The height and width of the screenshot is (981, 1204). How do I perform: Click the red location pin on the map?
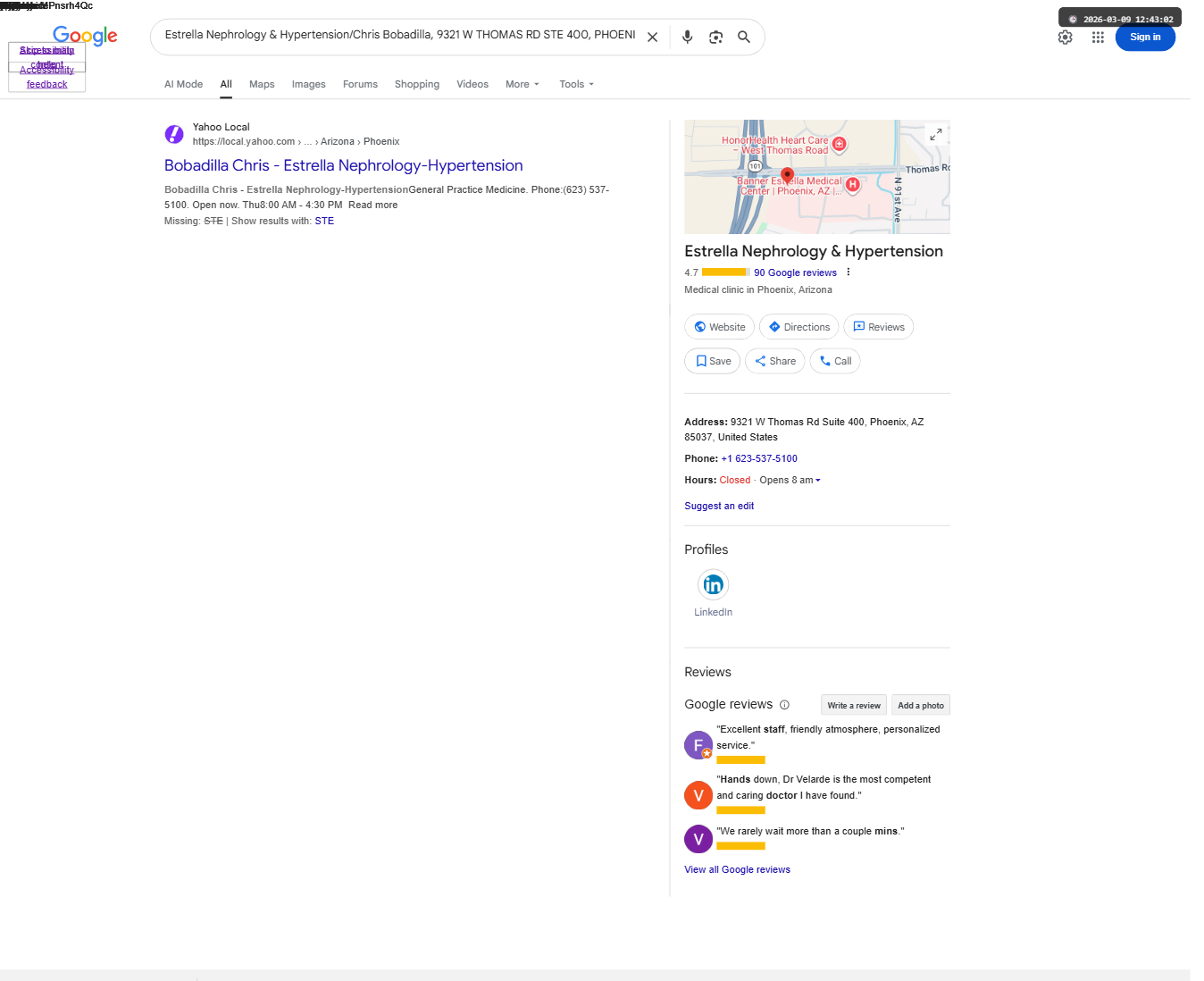787,174
